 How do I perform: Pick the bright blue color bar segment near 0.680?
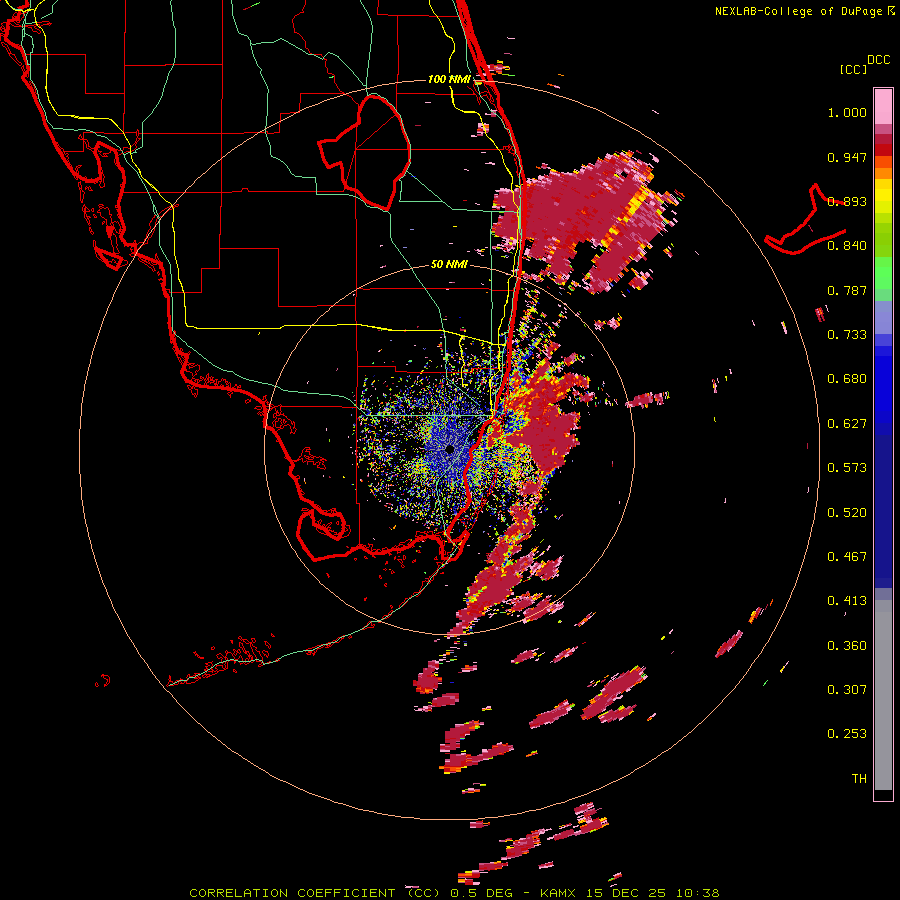pyautogui.click(x=883, y=385)
